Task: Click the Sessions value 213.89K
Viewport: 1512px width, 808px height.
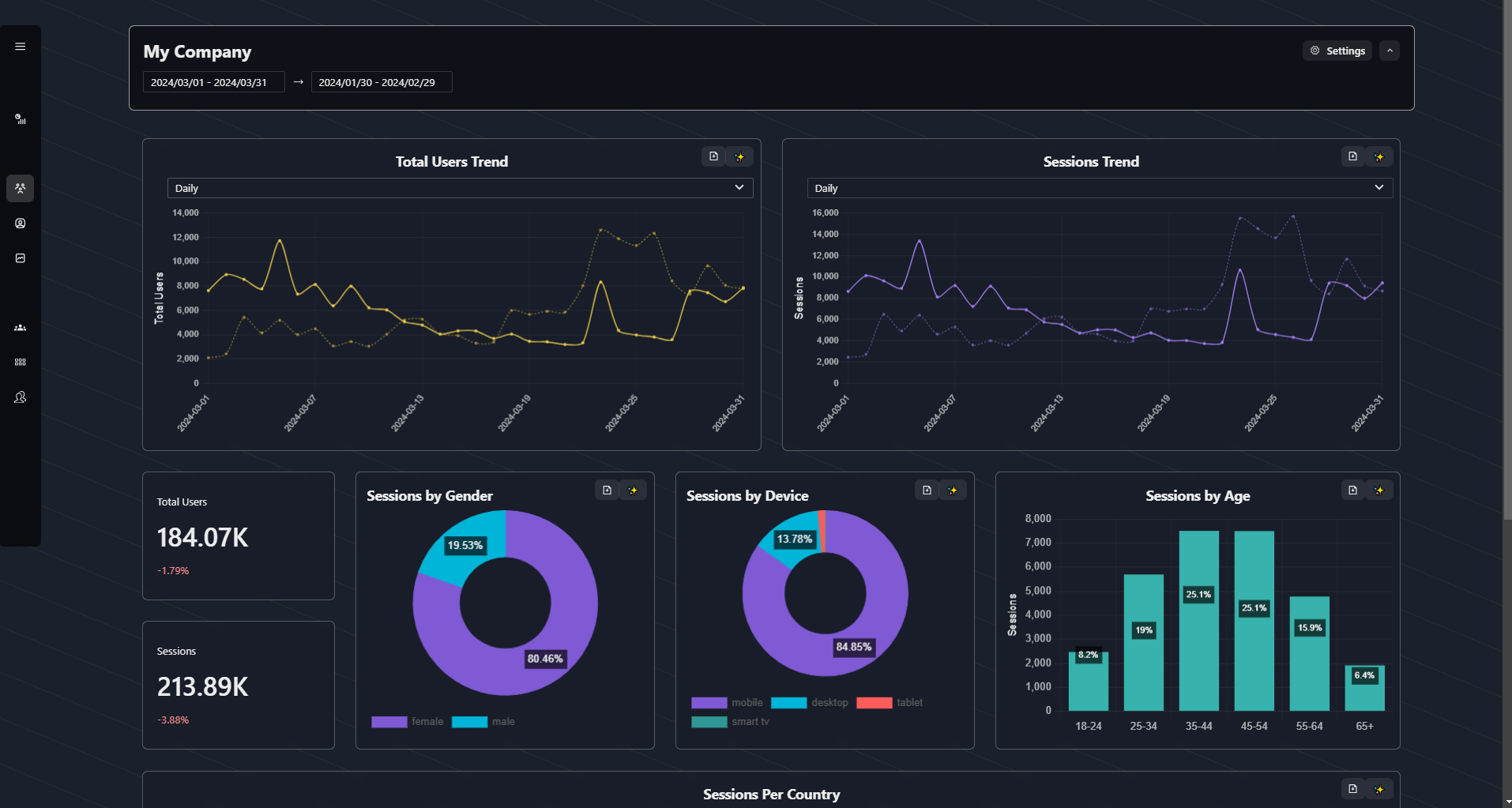Action: click(202, 686)
